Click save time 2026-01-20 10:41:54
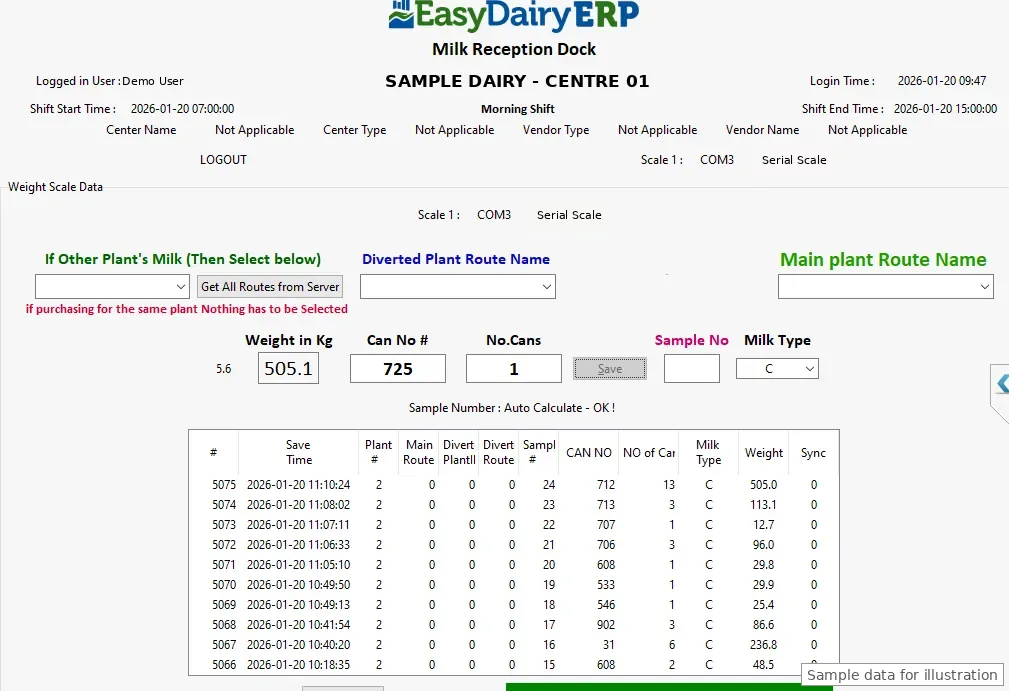The image size is (1009, 691). click(x=299, y=624)
